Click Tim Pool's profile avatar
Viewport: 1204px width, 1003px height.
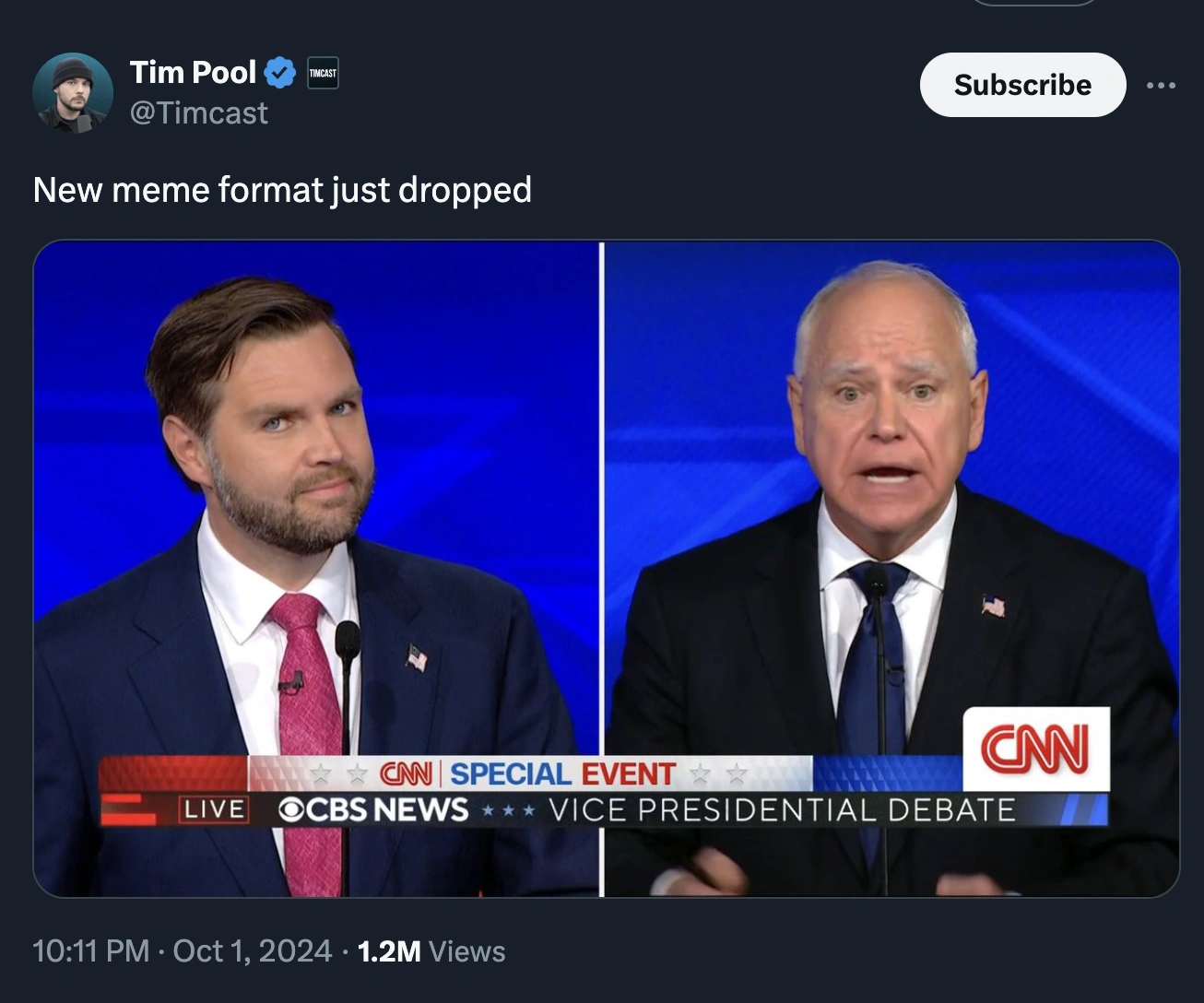(x=72, y=92)
